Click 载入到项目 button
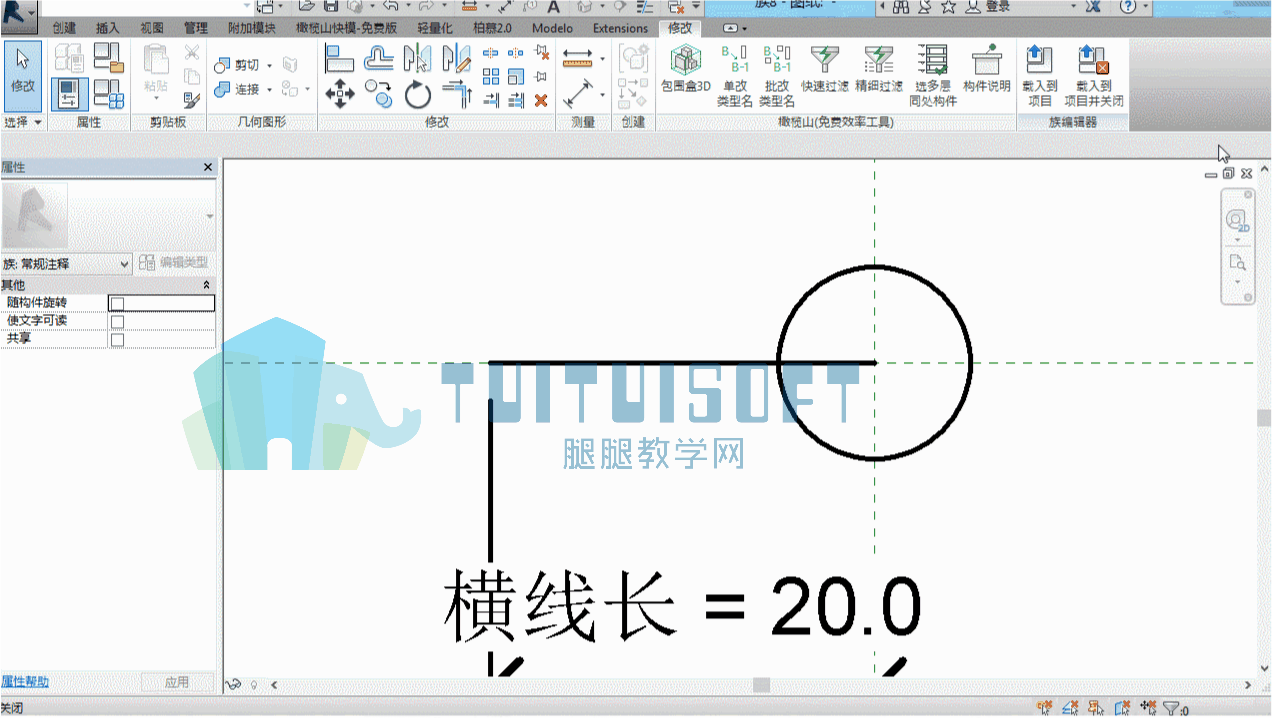Image resolution: width=1272 pixels, height=718 pixels. point(1040,76)
